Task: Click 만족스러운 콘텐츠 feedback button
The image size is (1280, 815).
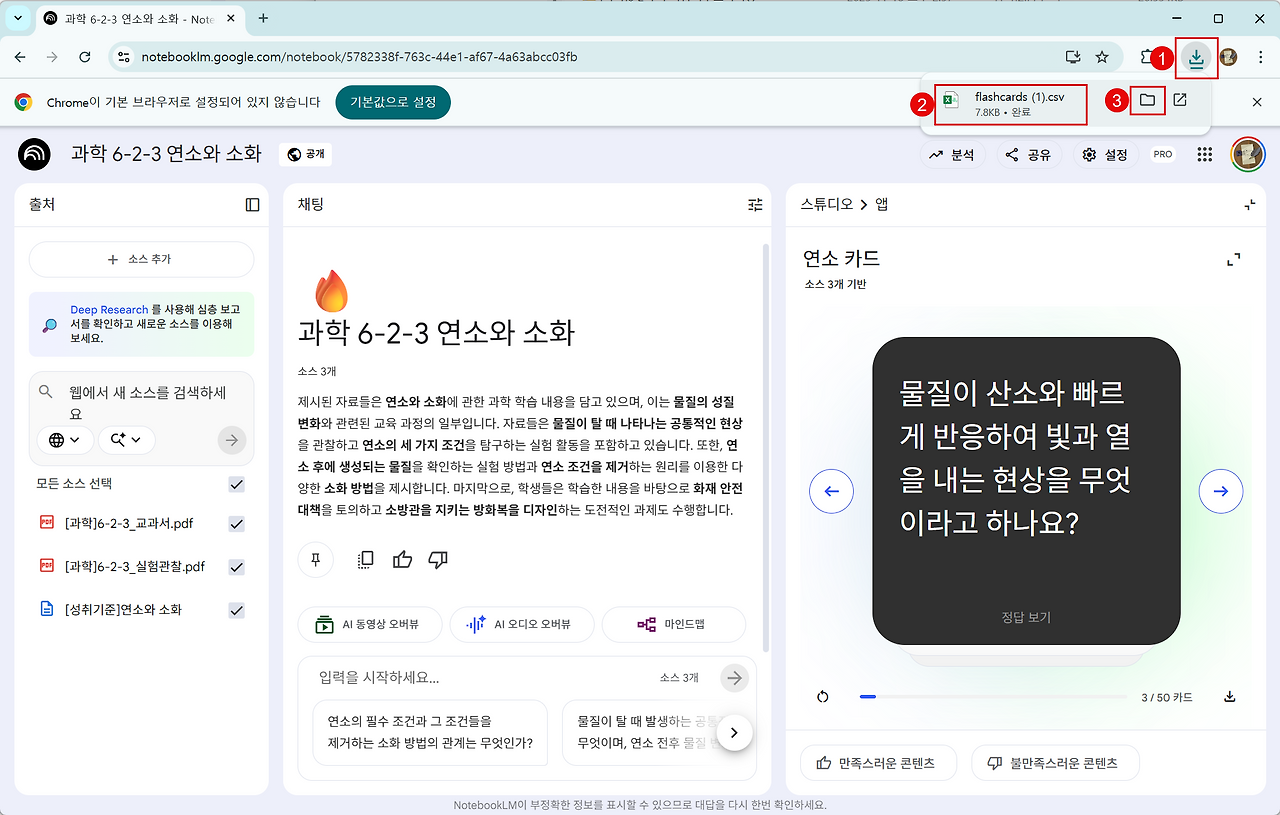Action: (878, 763)
